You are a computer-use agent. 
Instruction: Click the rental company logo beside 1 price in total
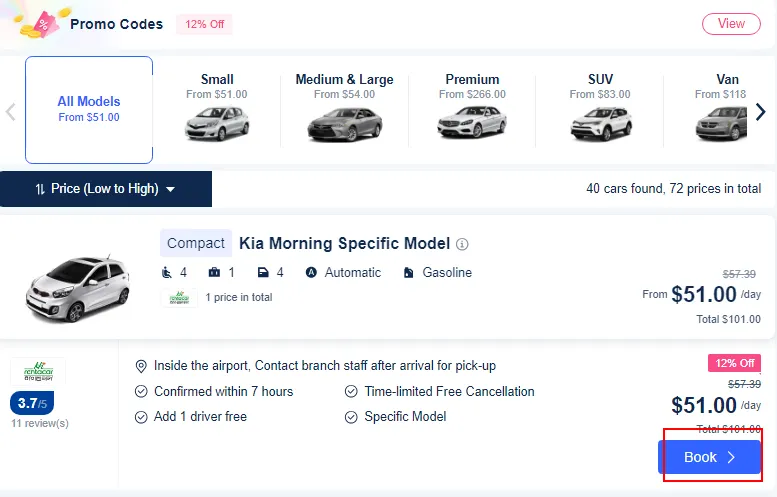179,298
